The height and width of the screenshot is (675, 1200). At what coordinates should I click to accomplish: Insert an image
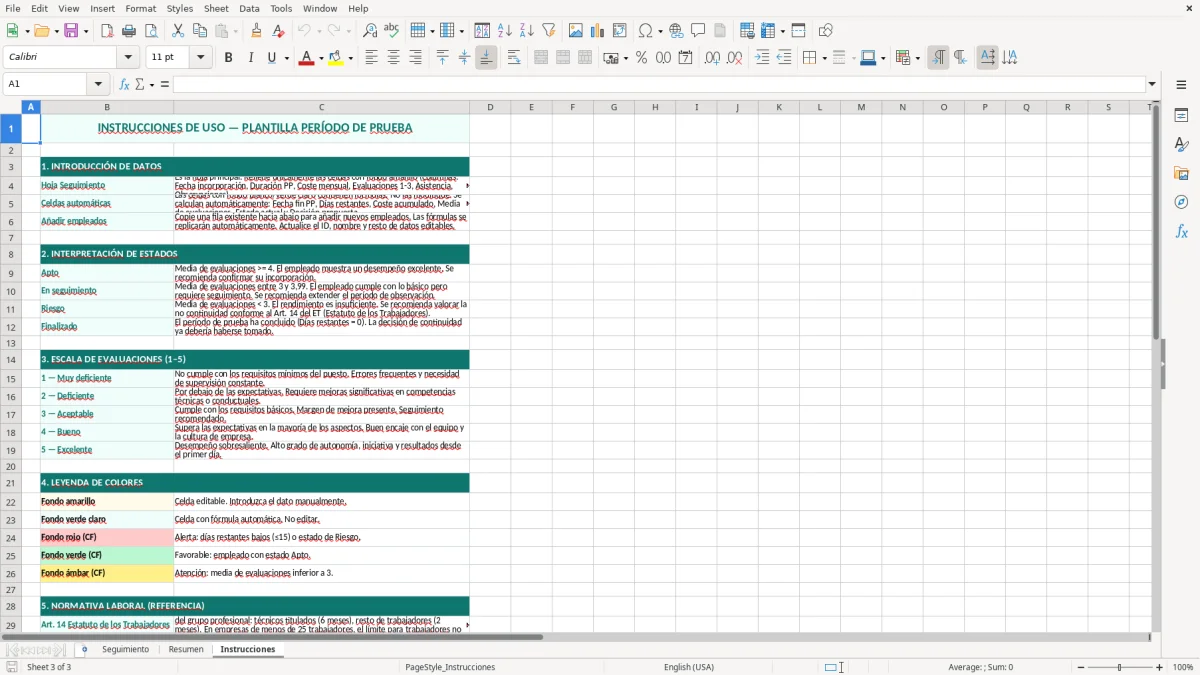(x=576, y=31)
